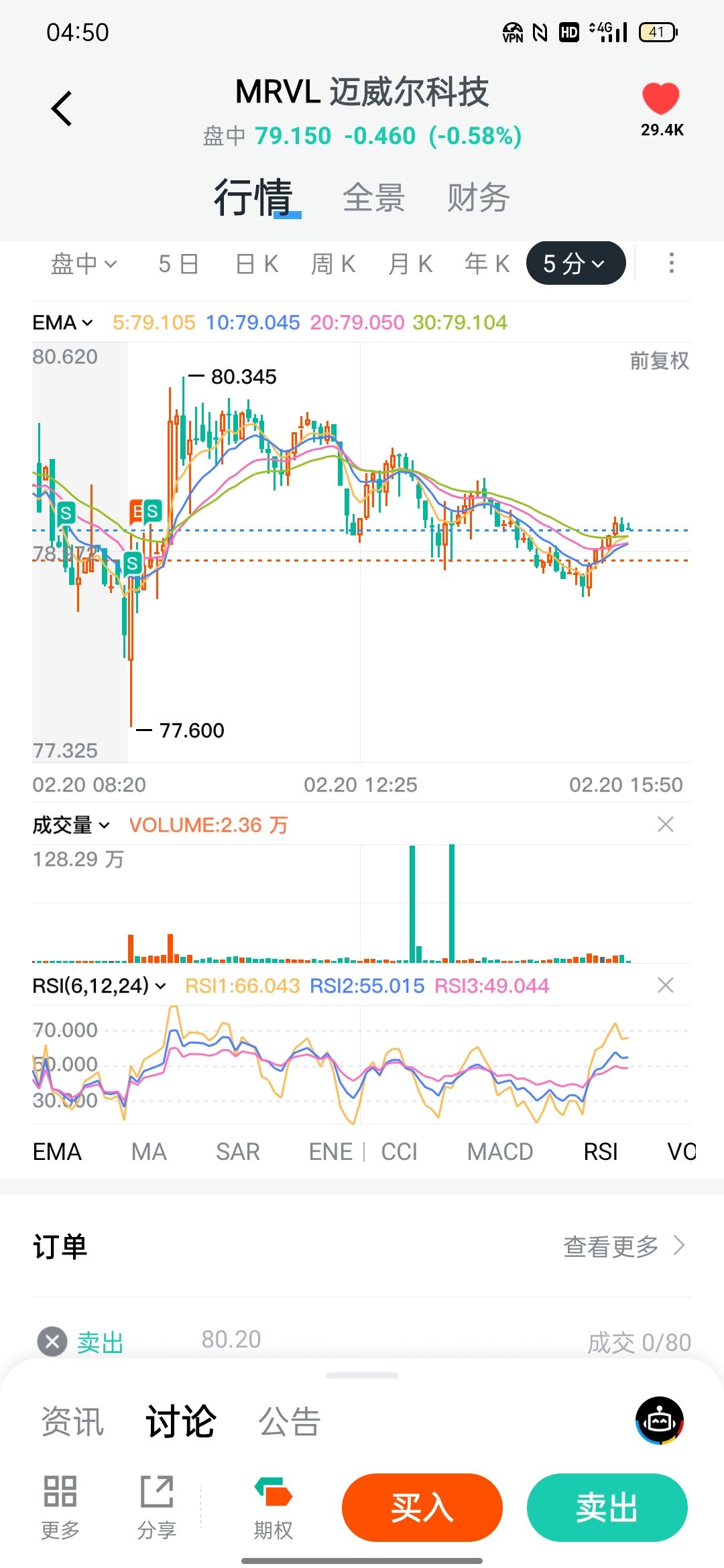The image size is (724, 1568).
Task: Expand the 成交量 indicator dropdown
Action: (70, 825)
